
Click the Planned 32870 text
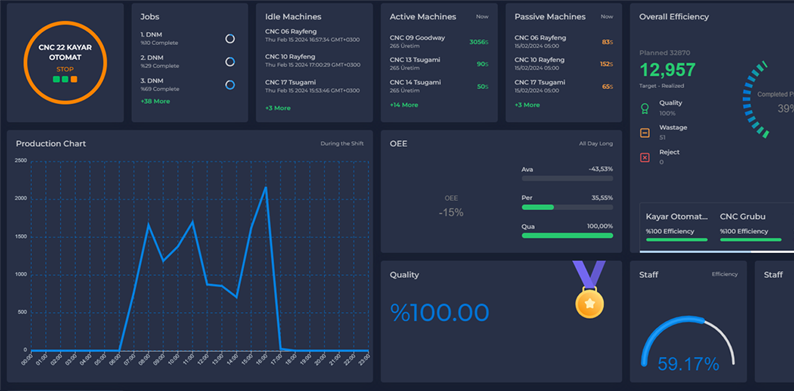tap(664, 53)
